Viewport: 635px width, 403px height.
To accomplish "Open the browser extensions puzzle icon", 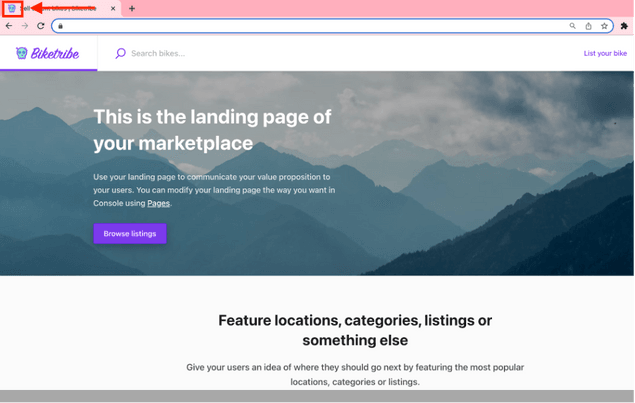I will tap(624, 26).
